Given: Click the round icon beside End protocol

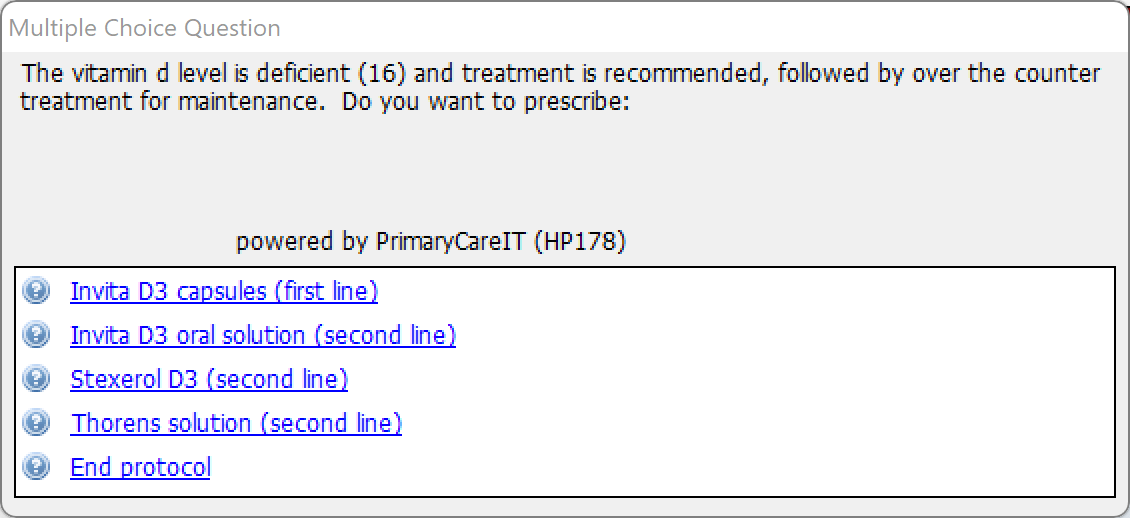Looking at the screenshot, I should click(x=36, y=467).
